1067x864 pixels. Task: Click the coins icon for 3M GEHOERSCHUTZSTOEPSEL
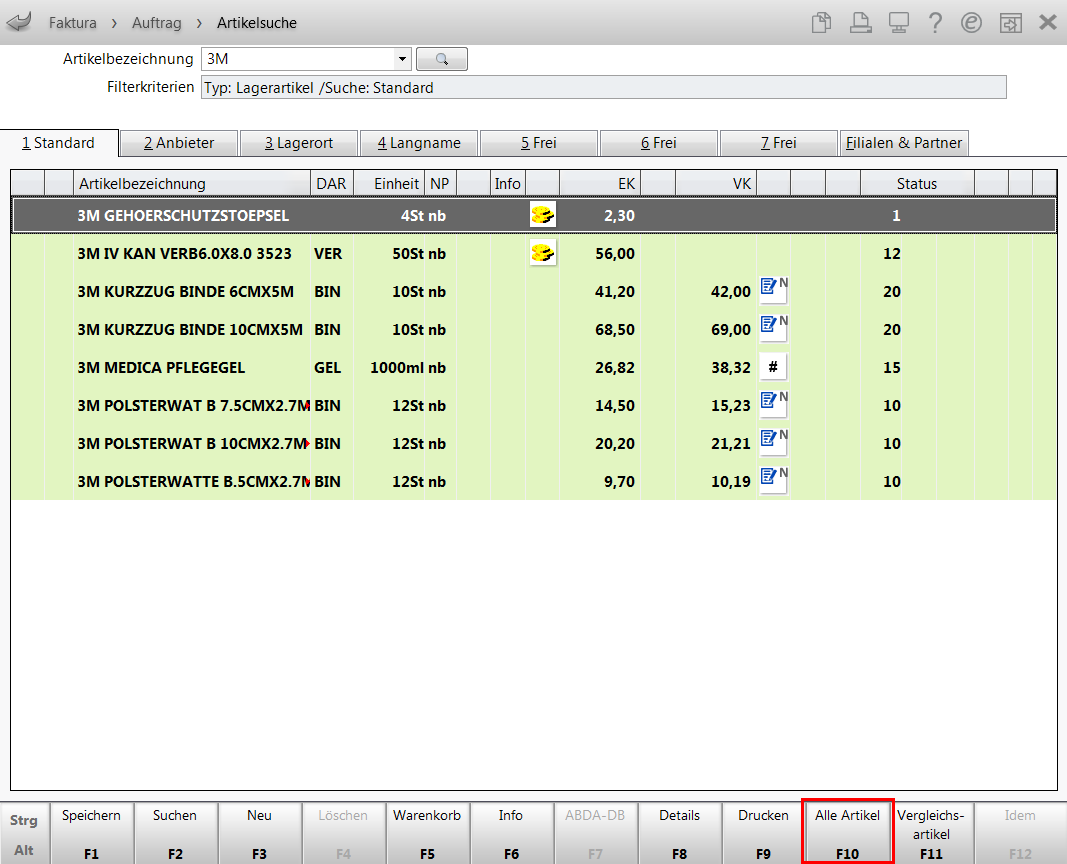[542, 215]
